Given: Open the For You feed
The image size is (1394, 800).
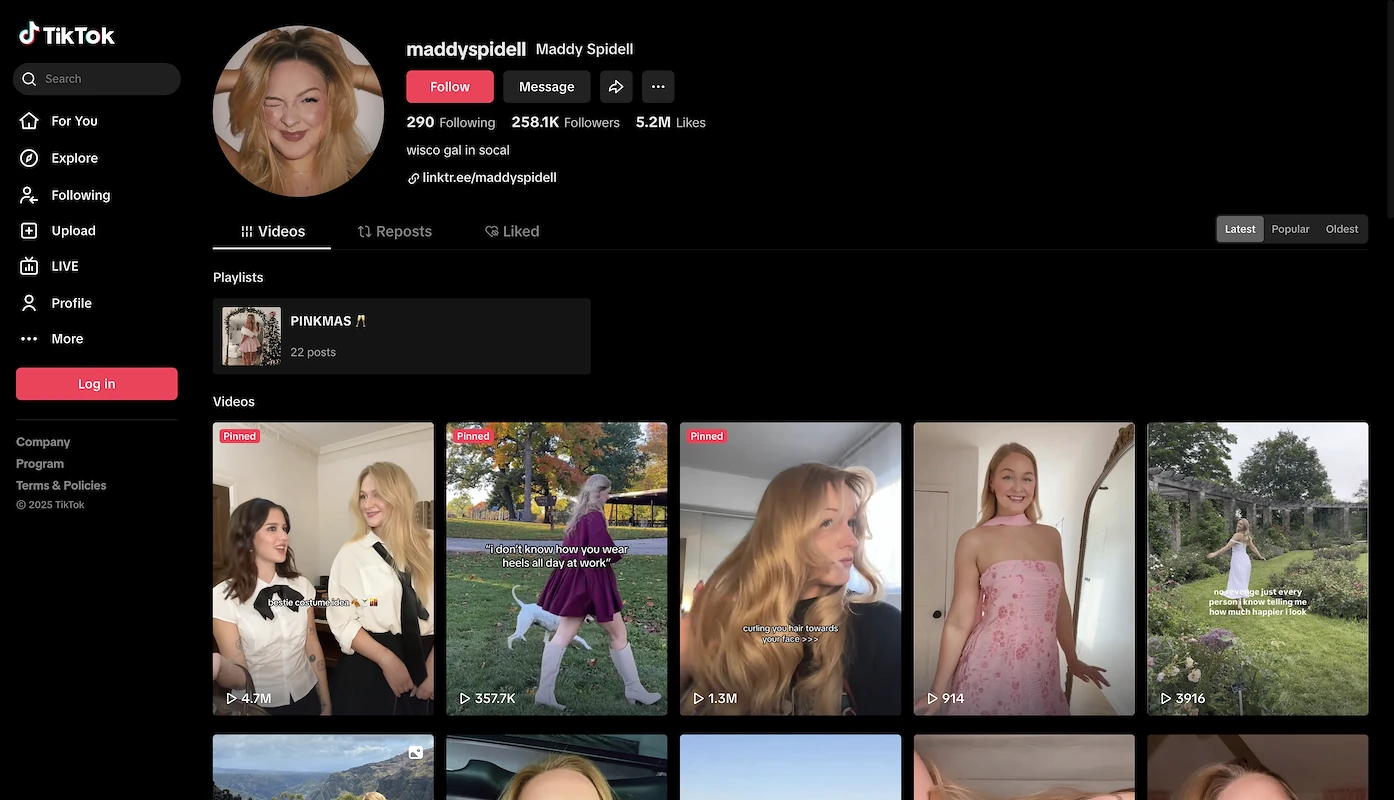Looking at the screenshot, I should (74, 121).
